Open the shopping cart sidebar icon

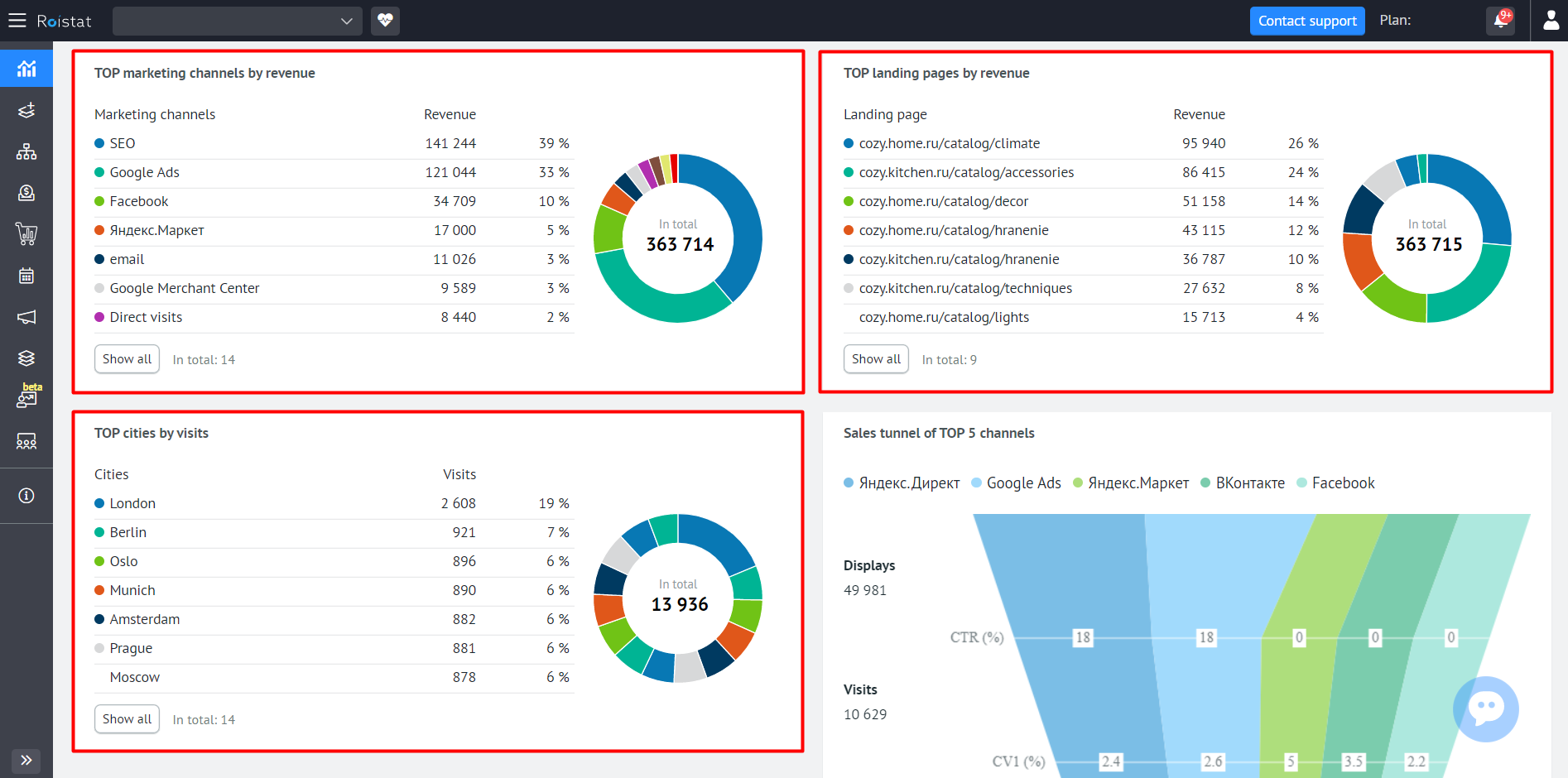click(26, 234)
